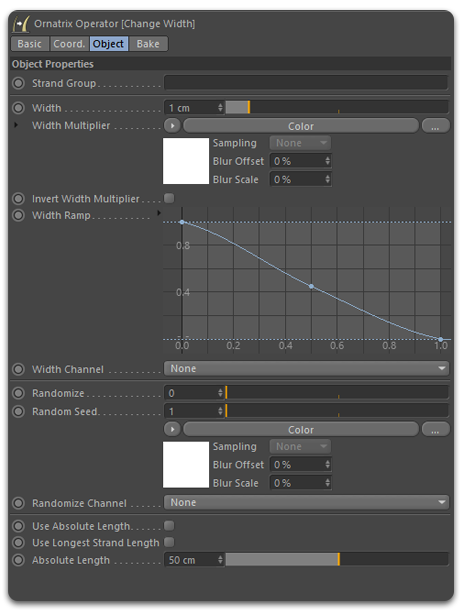This screenshot has height=611, width=464.
Task: Click the Width Multiplier Blur Offset field
Action: [x=296, y=161]
